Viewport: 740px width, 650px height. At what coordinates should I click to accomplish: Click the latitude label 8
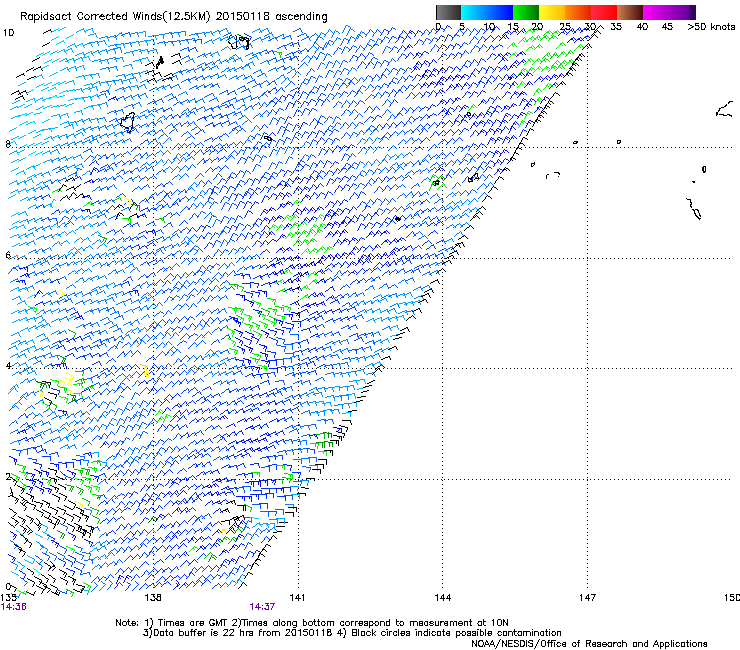(x=8, y=144)
